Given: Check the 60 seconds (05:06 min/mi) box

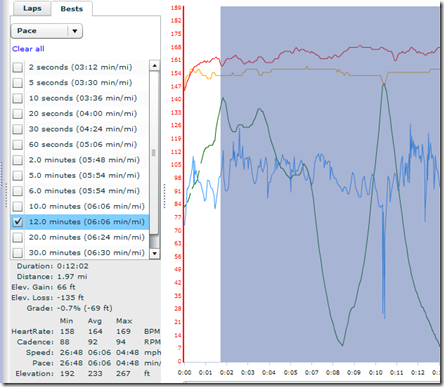Looking at the screenshot, I should pyautogui.click(x=18, y=145).
